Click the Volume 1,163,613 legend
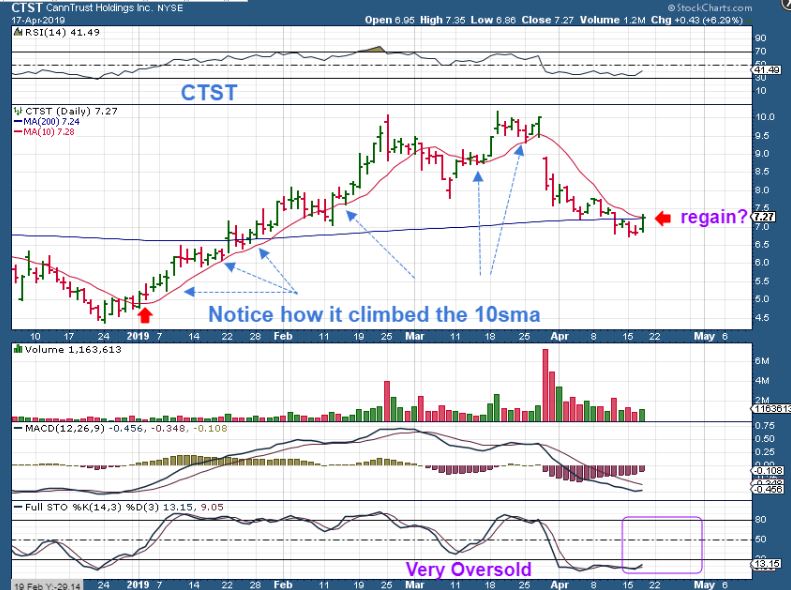The image size is (791, 590). click(x=73, y=349)
